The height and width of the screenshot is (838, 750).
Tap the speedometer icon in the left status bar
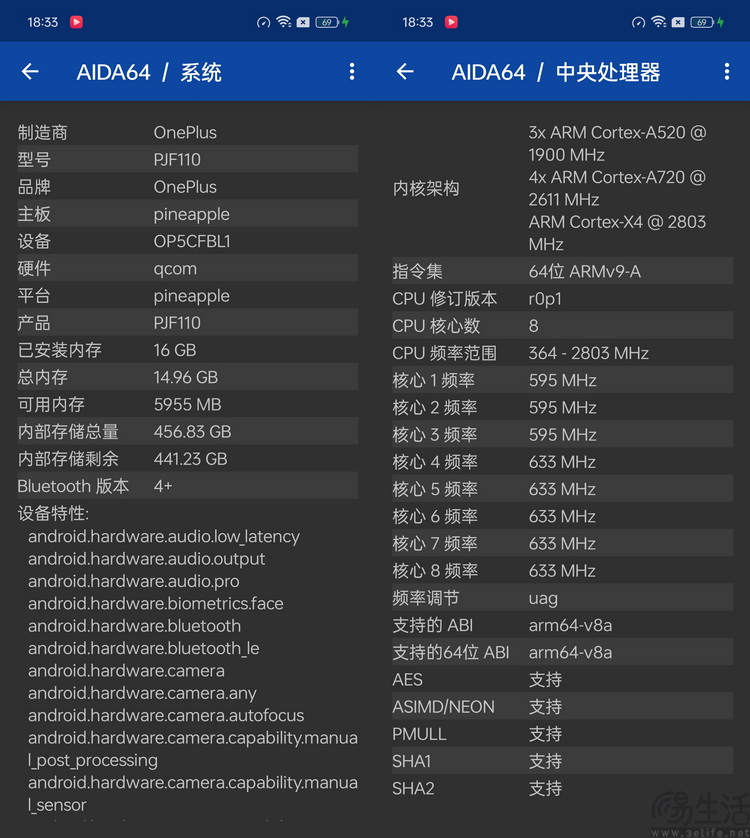263,22
